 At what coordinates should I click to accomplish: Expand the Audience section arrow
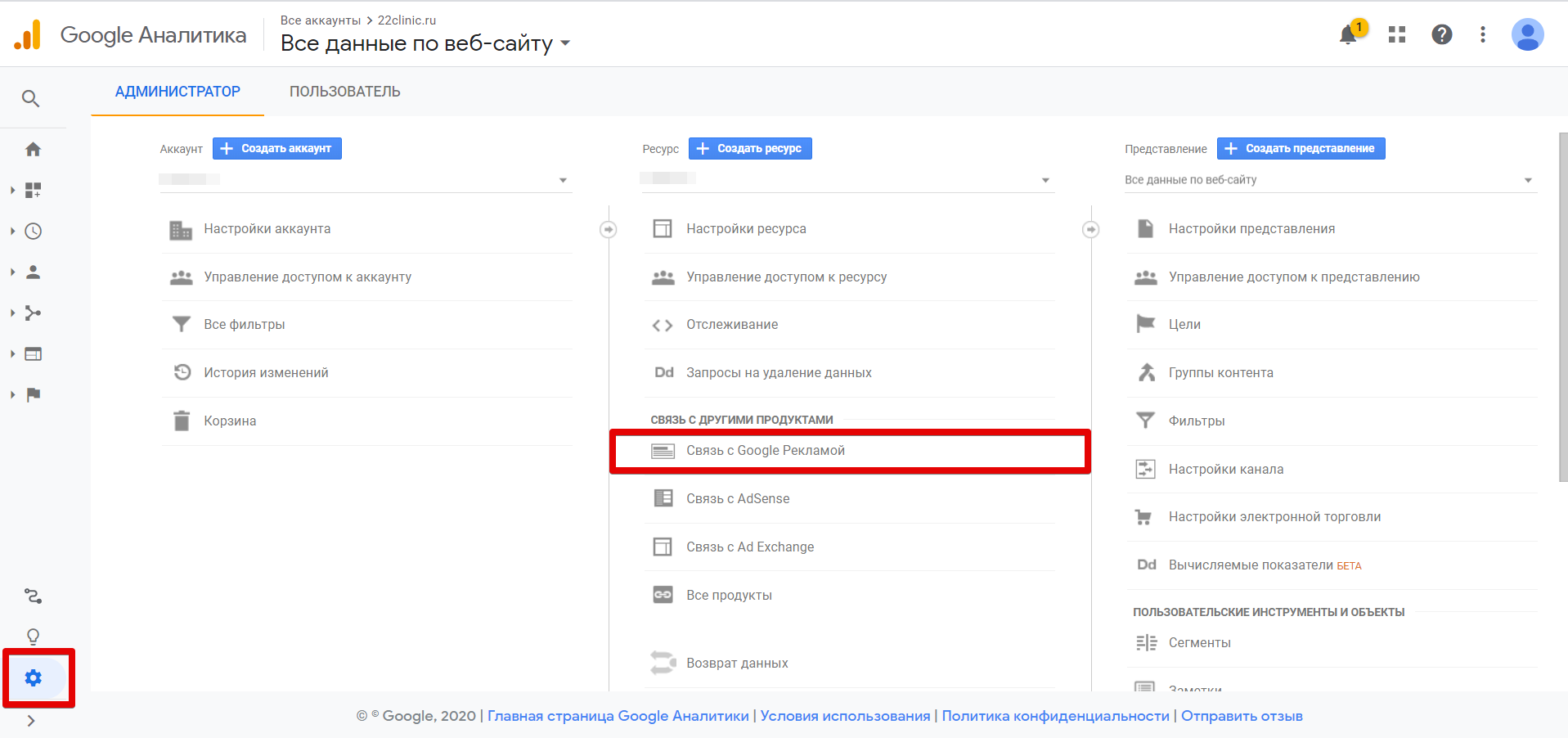(x=12, y=272)
